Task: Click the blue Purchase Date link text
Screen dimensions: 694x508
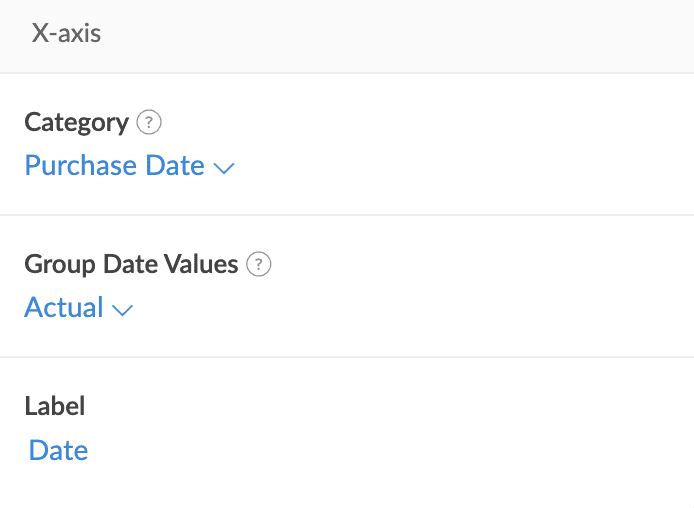Action: [x=114, y=166]
